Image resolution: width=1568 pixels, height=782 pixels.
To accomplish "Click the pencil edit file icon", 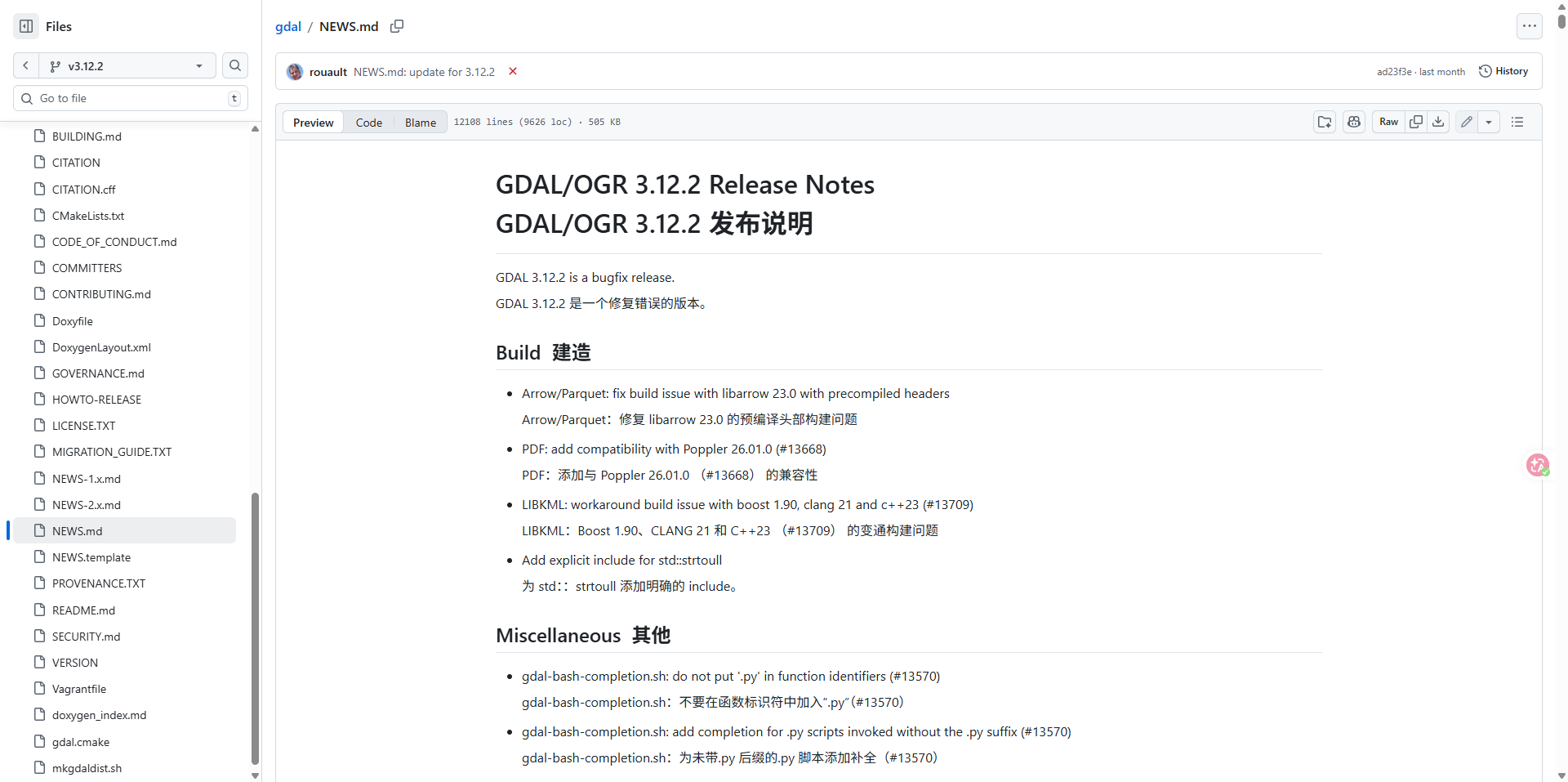I will point(1467,122).
